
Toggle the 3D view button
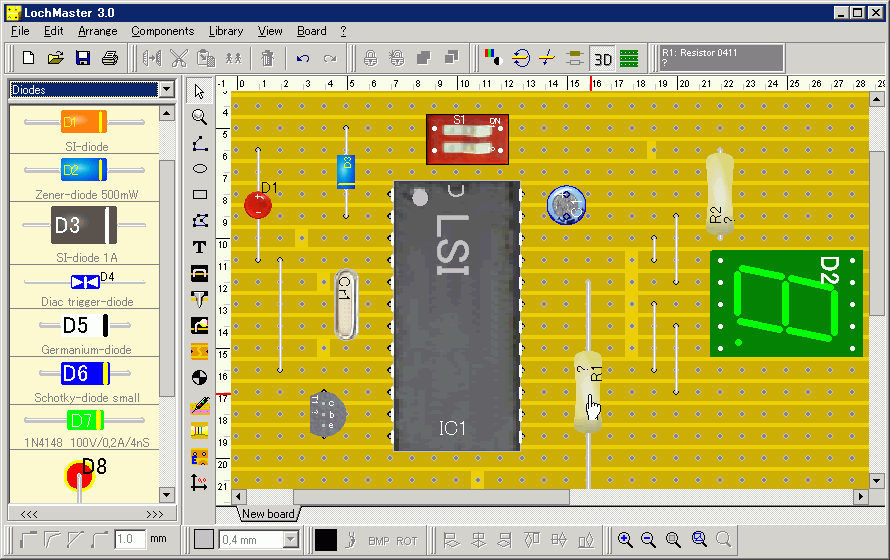pos(602,58)
